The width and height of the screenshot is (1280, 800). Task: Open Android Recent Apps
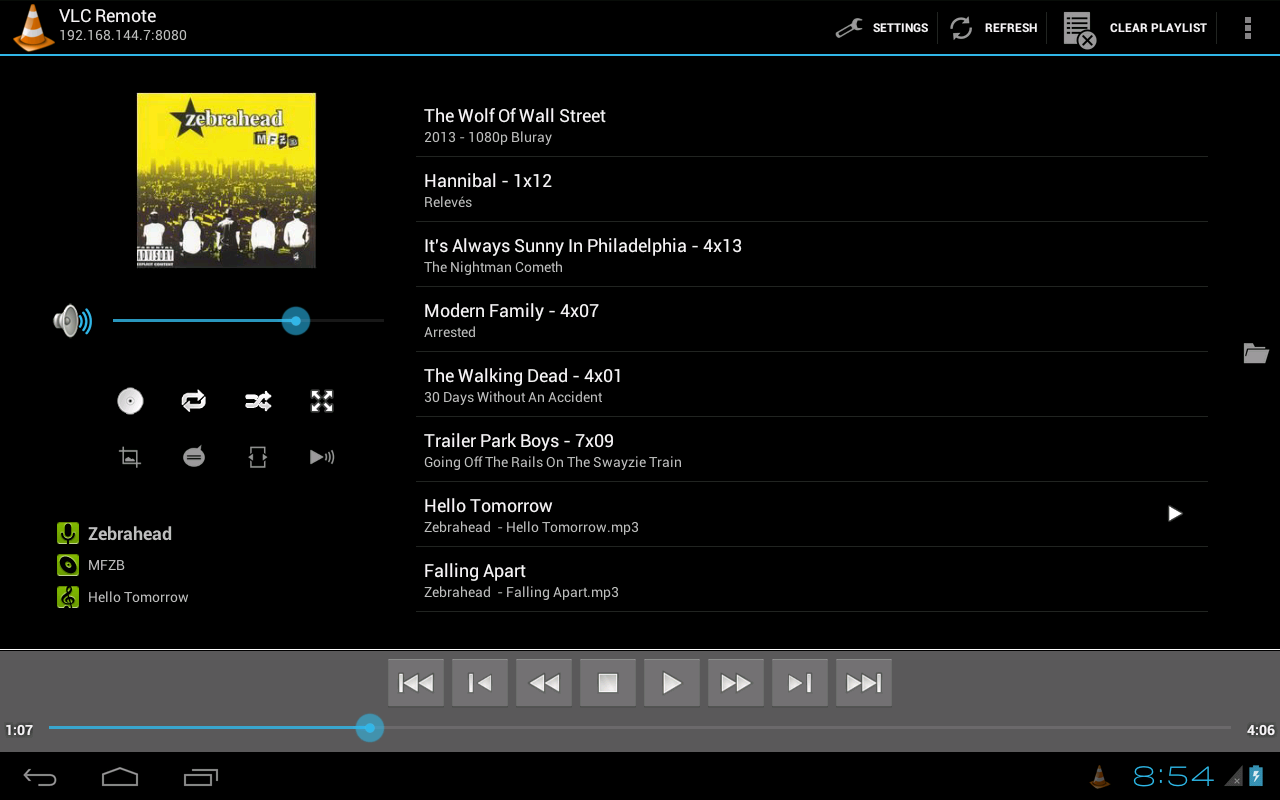point(201,777)
